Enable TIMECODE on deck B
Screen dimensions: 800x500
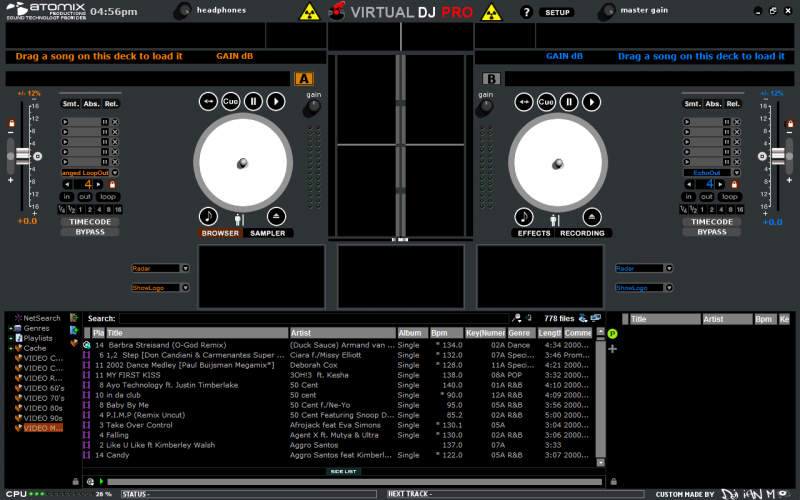coord(711,222)
